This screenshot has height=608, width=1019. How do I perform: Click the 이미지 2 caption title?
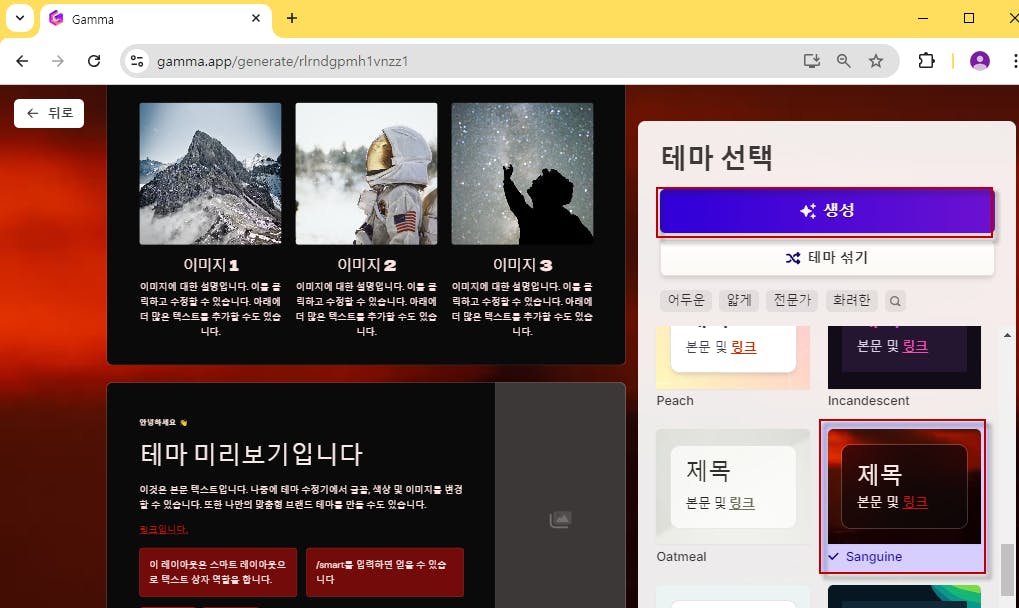click(367, 265)
